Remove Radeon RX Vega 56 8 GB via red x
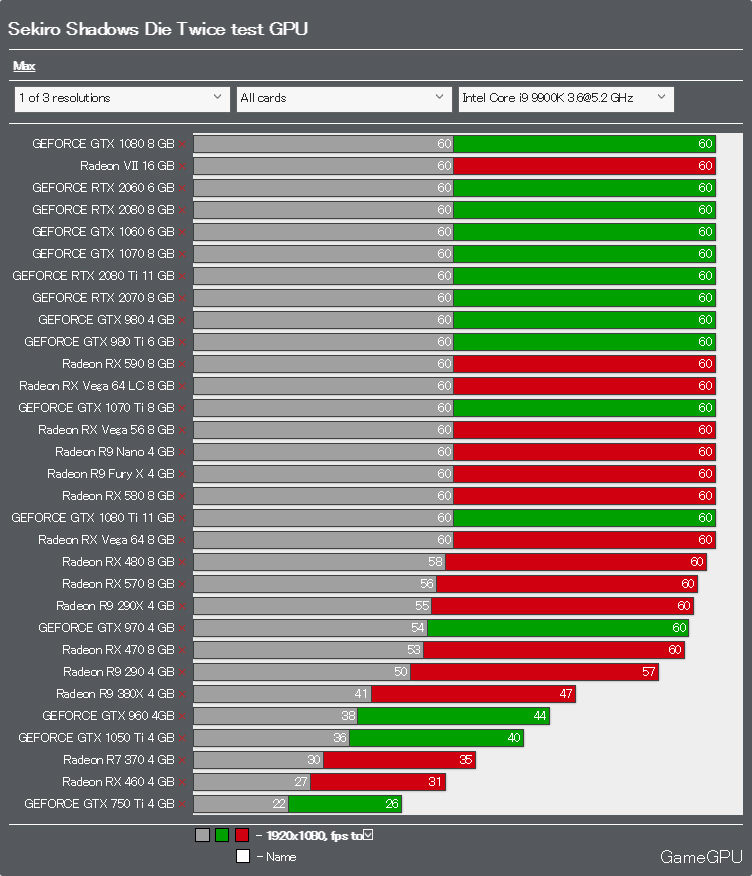This screenshot has height=876, width=752. (182, 430)
